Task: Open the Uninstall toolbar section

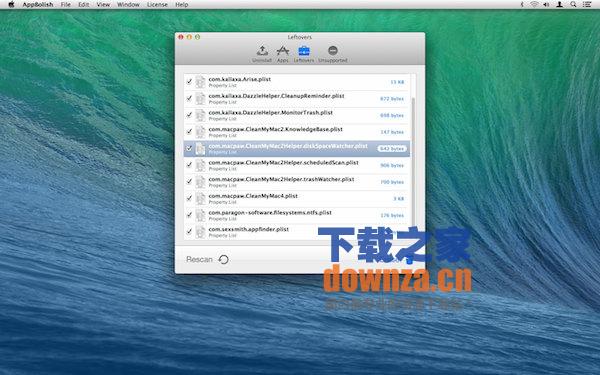Action: 262,54
